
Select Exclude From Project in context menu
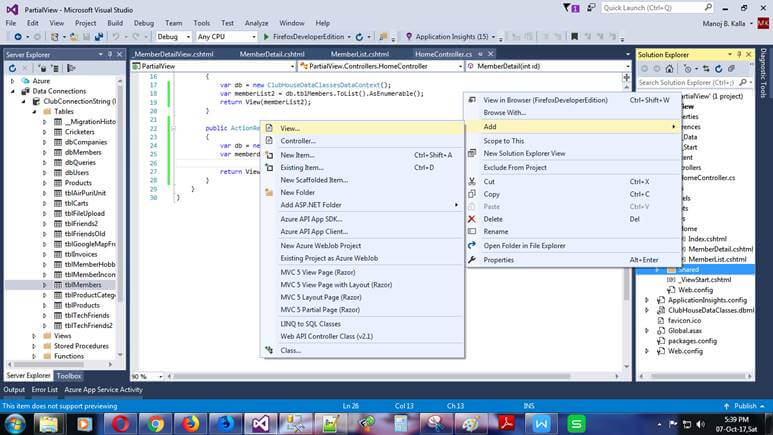click(x=573, y=168)
